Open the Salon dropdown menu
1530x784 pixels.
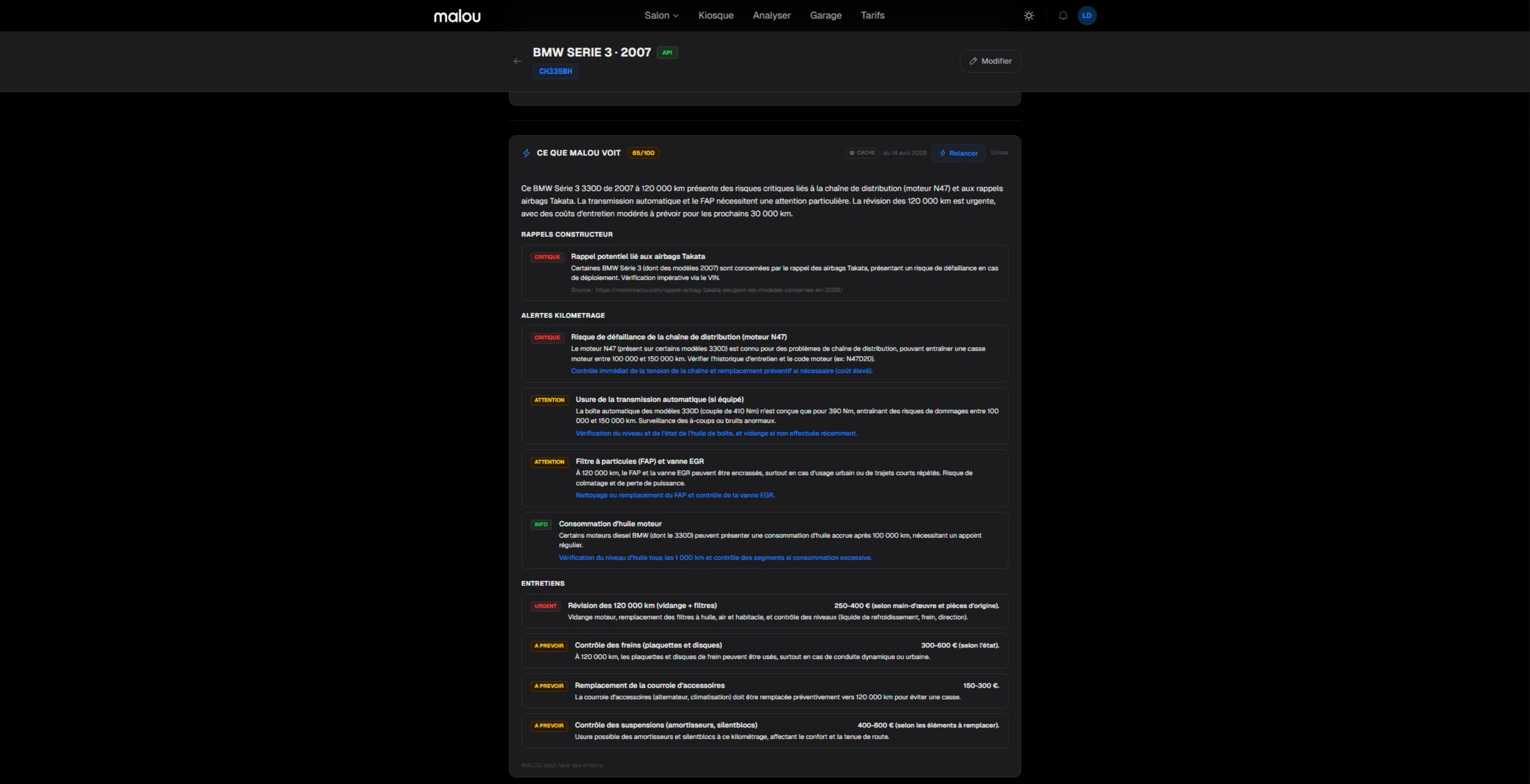click(x=661, y=15)
